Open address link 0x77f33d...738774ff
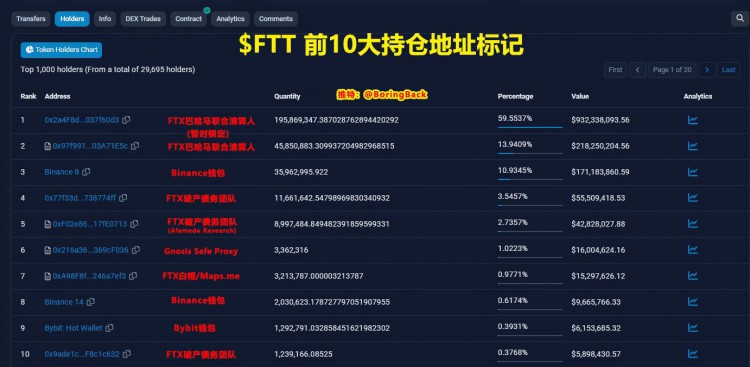This screenshot has height=367, width=750. (80, 198)
